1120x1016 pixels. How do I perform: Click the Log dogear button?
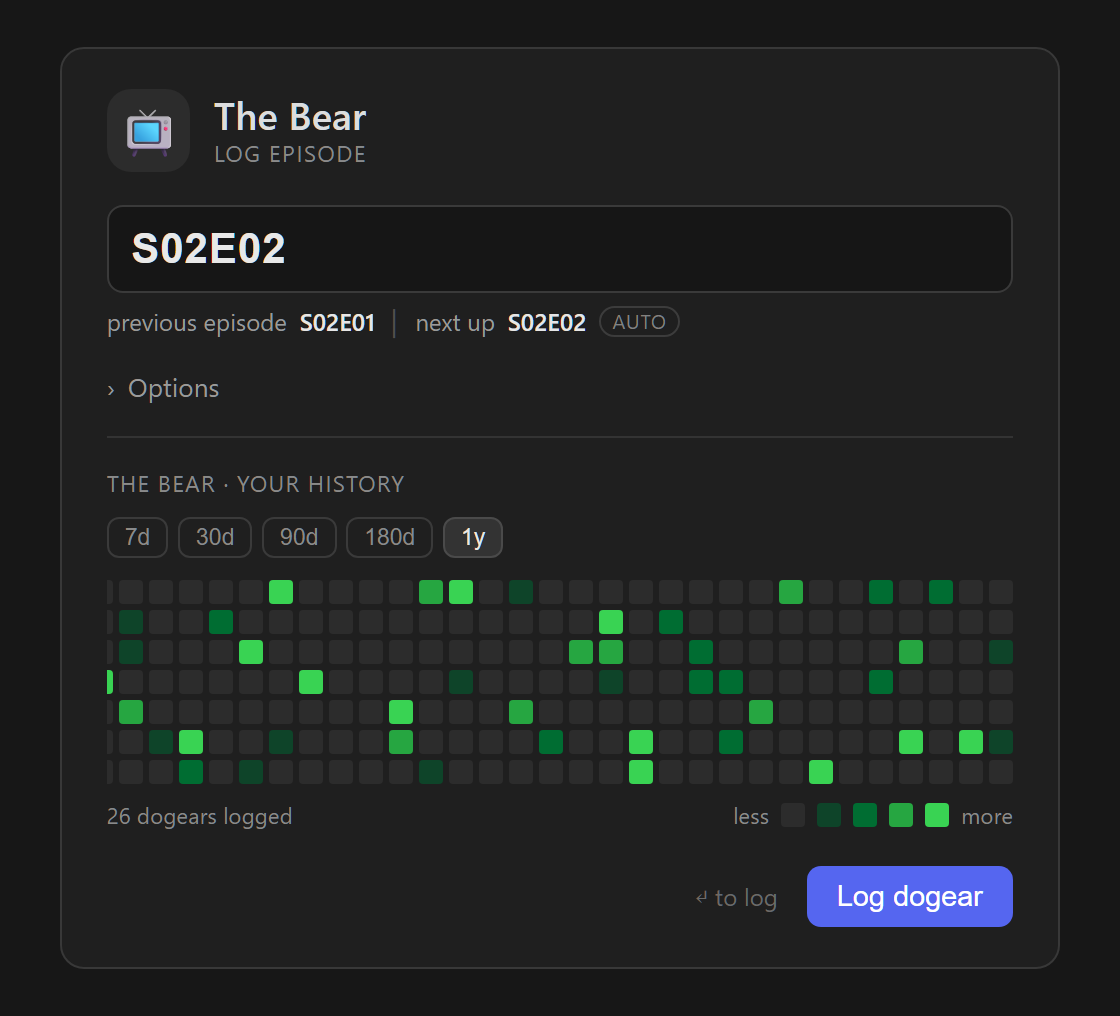[909, 897]
